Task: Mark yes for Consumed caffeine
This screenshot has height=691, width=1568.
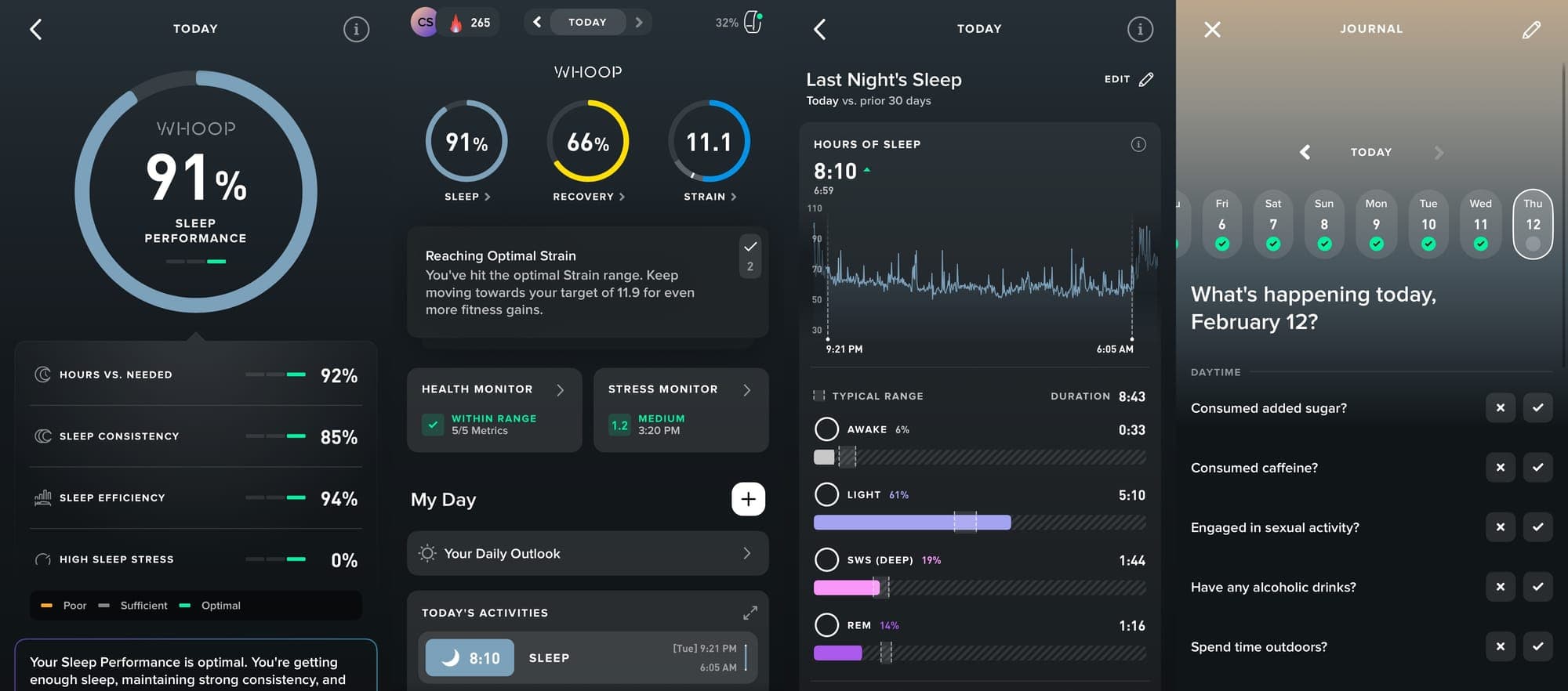Action: 1537,468
